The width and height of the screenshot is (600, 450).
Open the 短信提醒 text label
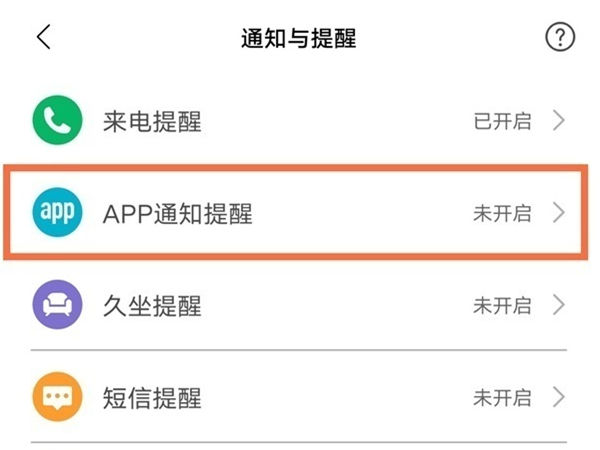152,397
